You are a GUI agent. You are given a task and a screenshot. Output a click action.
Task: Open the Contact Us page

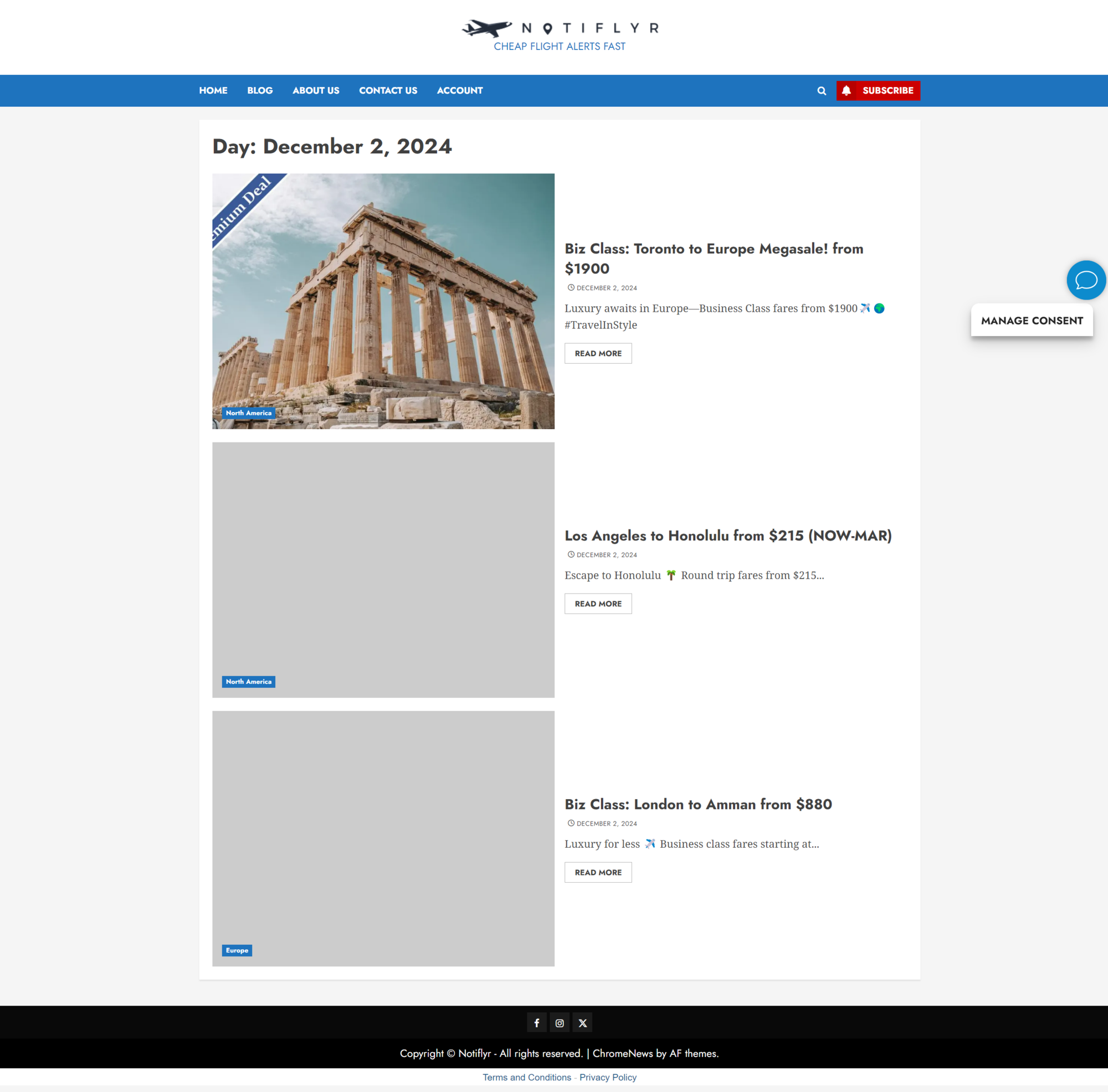click(388, 91)
